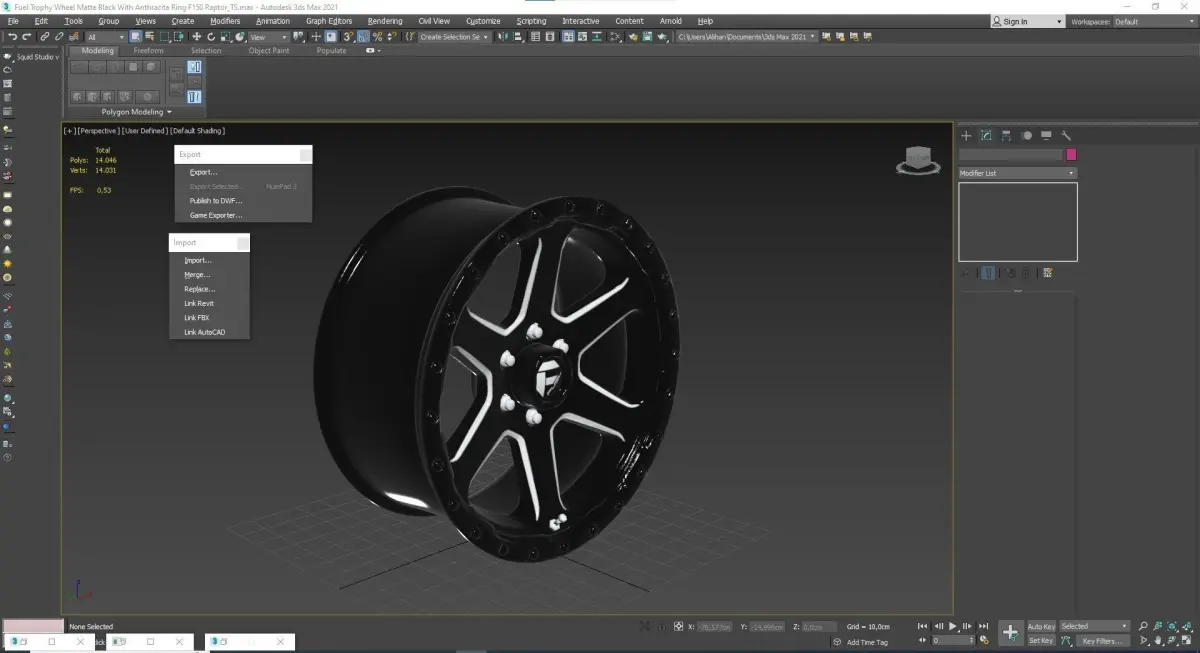Click the large Set Keys plus button
This screenshot has height=653, width=1200.
pos(1011,632)
